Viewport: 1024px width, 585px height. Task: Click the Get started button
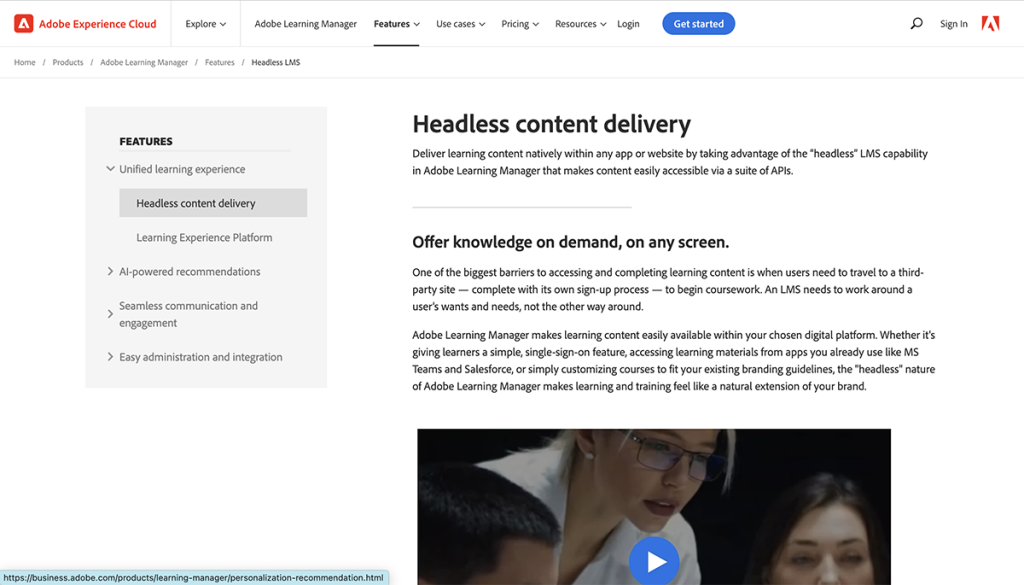tap(698, 23)
